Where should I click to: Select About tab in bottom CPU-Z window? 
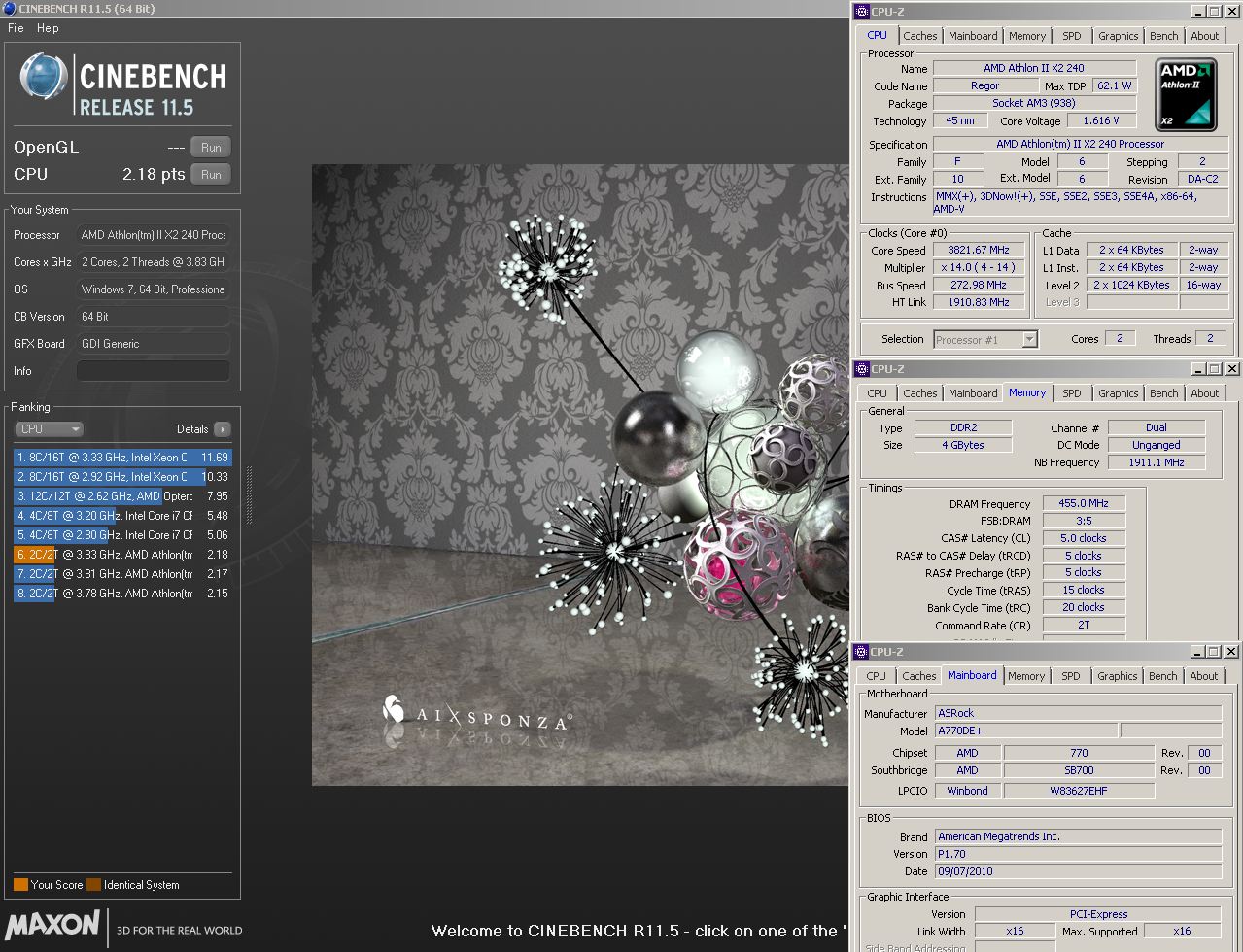(1204, 676)
